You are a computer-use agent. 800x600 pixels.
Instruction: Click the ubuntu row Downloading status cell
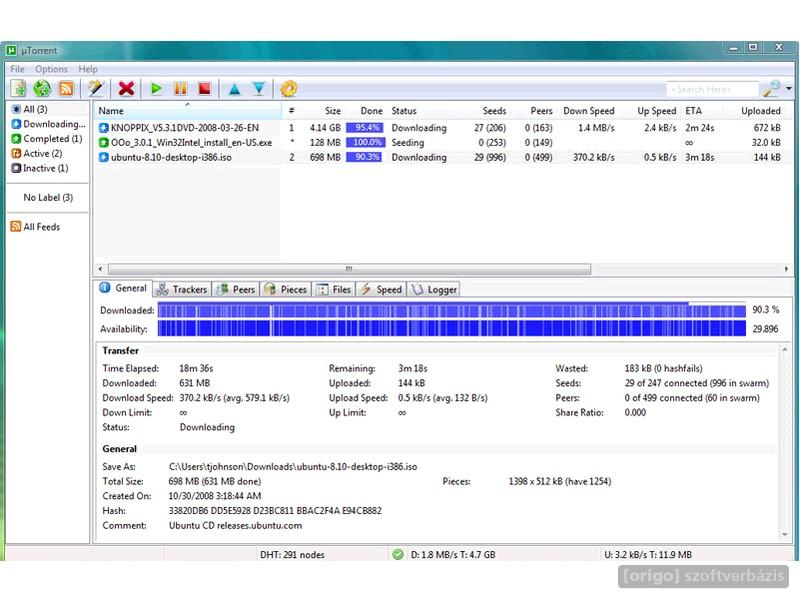coord(419,158)
